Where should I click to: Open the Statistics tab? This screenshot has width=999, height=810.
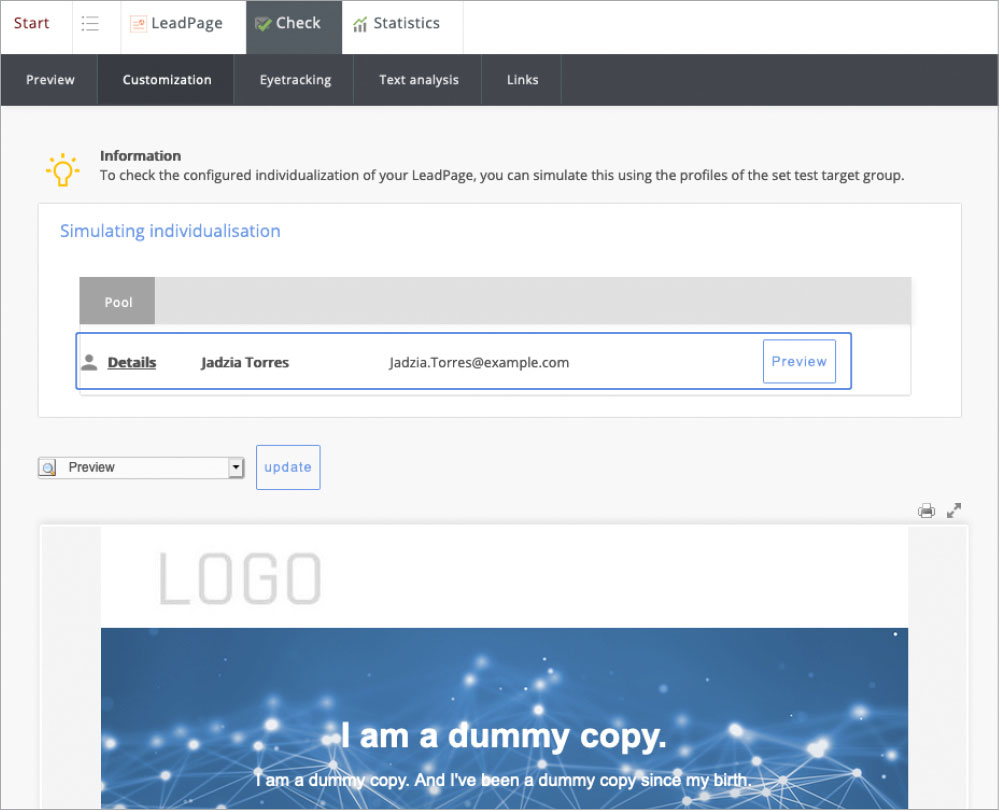click(x=396, y=24)
